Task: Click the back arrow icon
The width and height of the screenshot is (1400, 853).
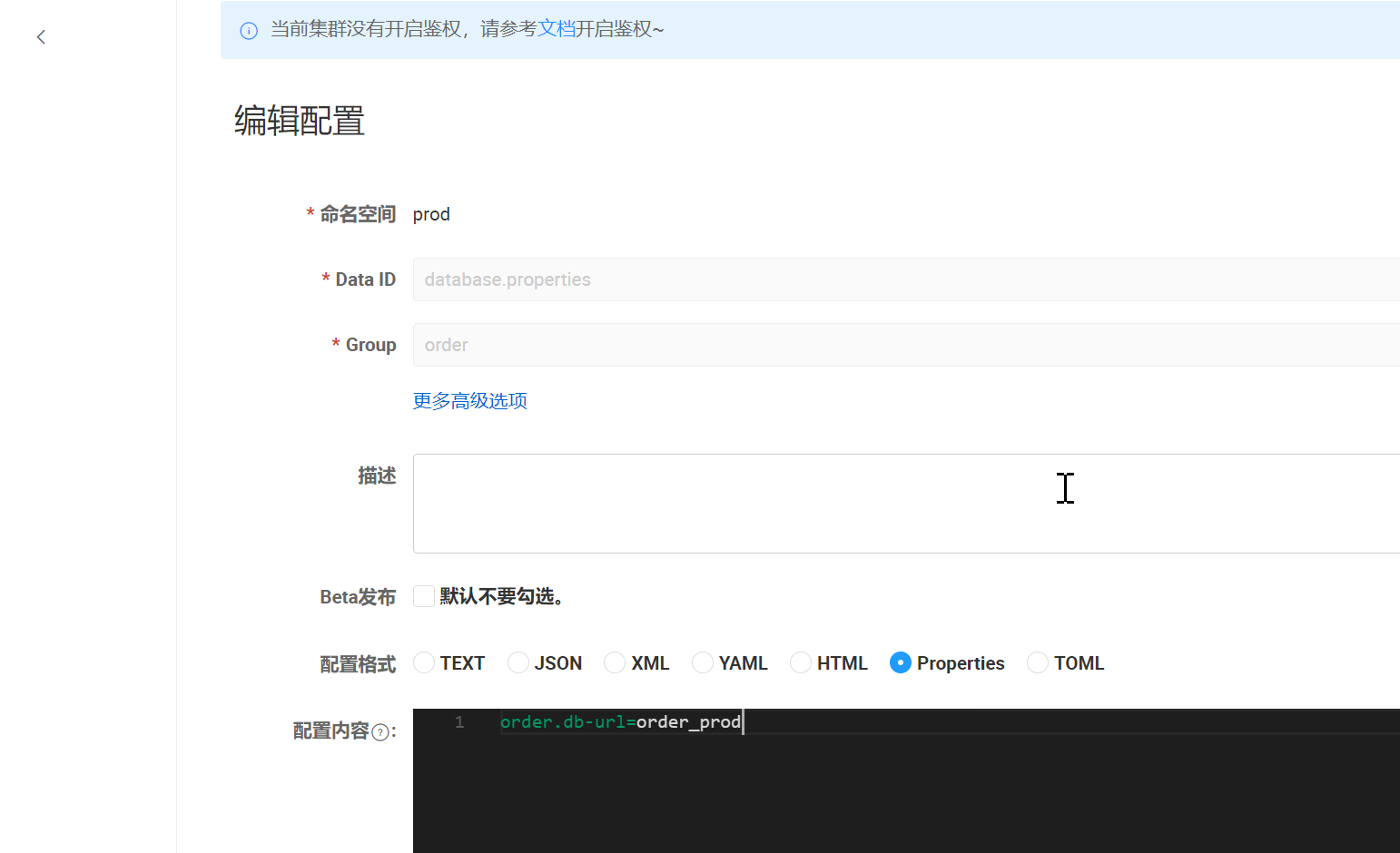Action: click(41, 37)
